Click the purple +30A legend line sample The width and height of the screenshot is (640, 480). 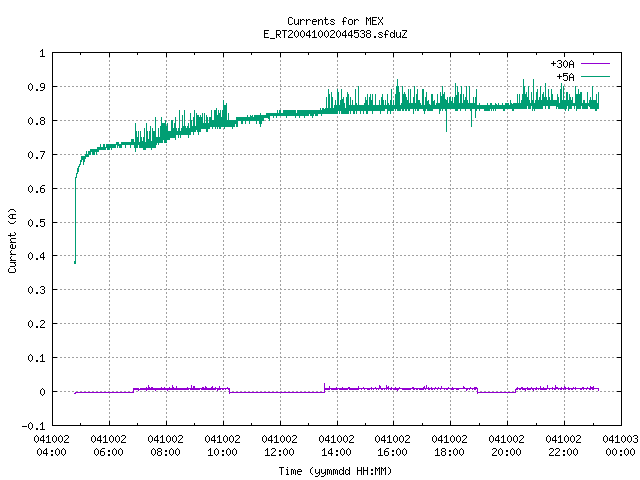click(x=595, y=64)
